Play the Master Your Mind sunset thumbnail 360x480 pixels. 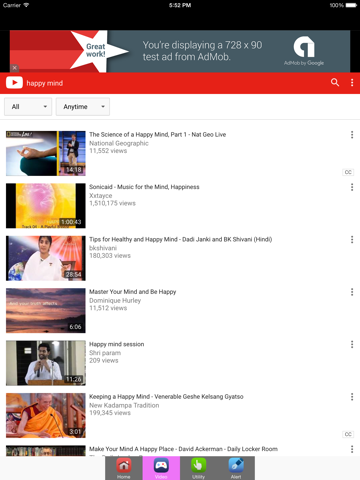tap(46, 310)
